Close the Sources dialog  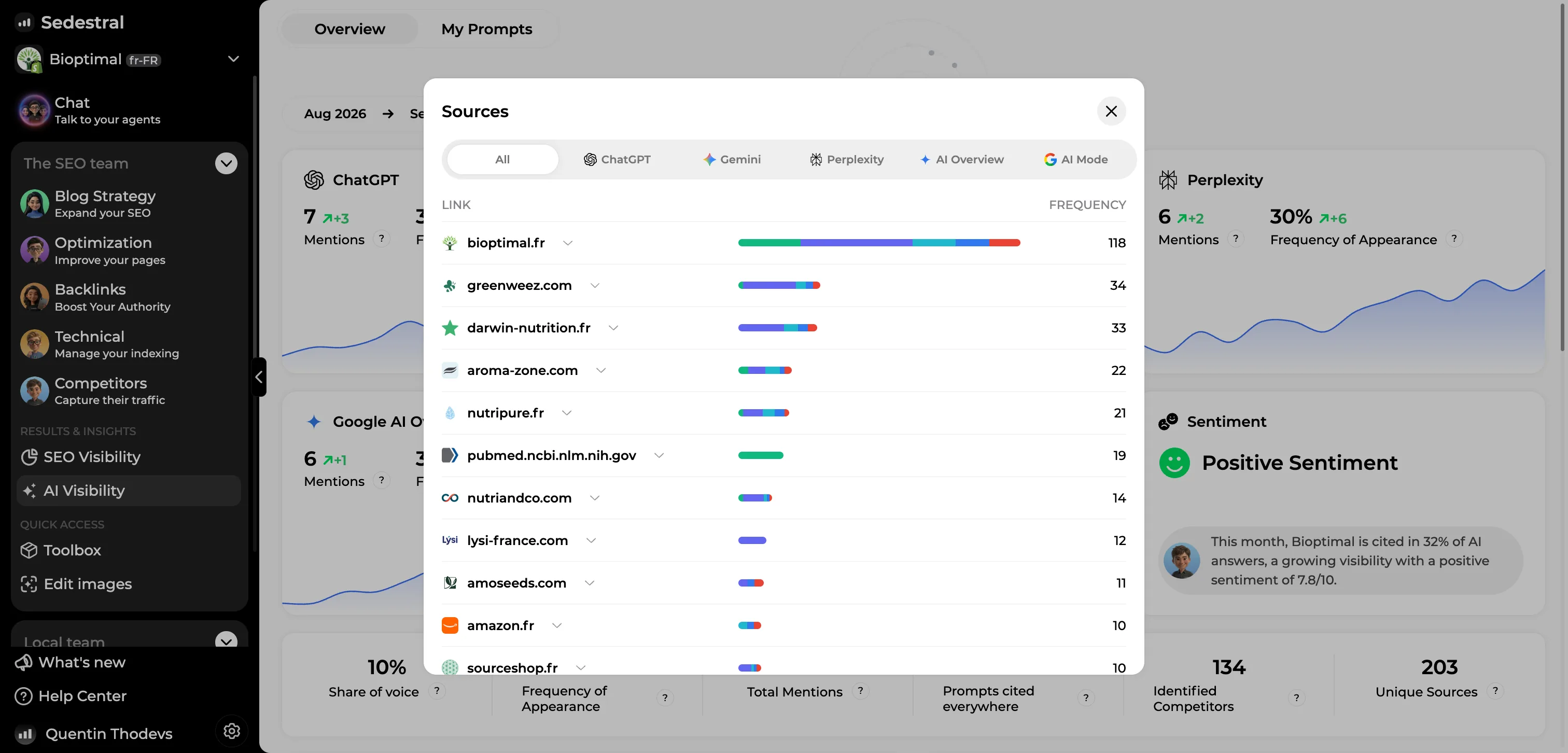(1111, 111)
